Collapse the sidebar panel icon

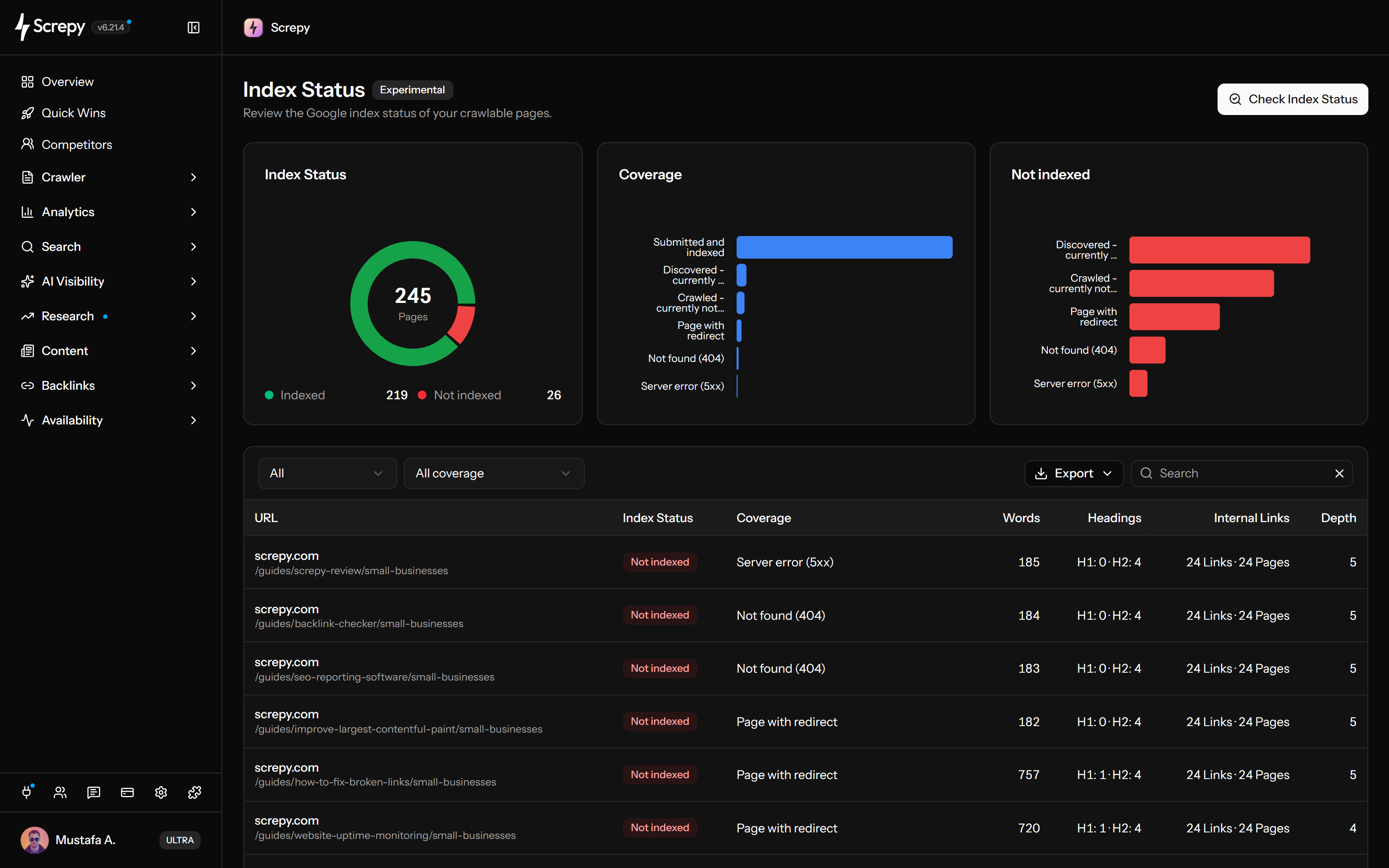194,27
